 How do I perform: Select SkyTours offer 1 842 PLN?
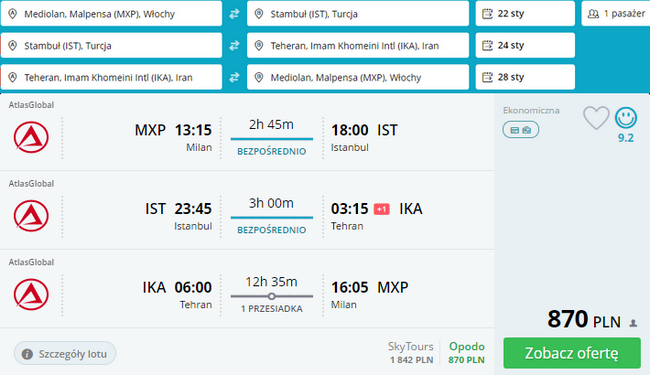411,353
